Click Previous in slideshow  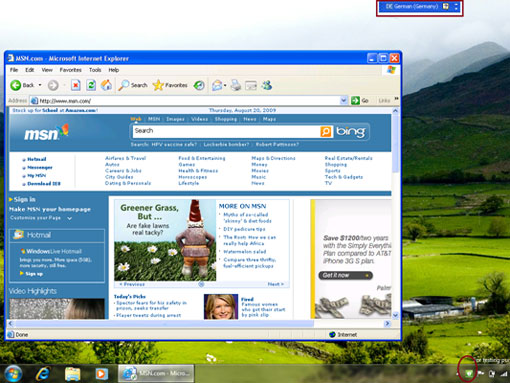(x=132, y=284)
